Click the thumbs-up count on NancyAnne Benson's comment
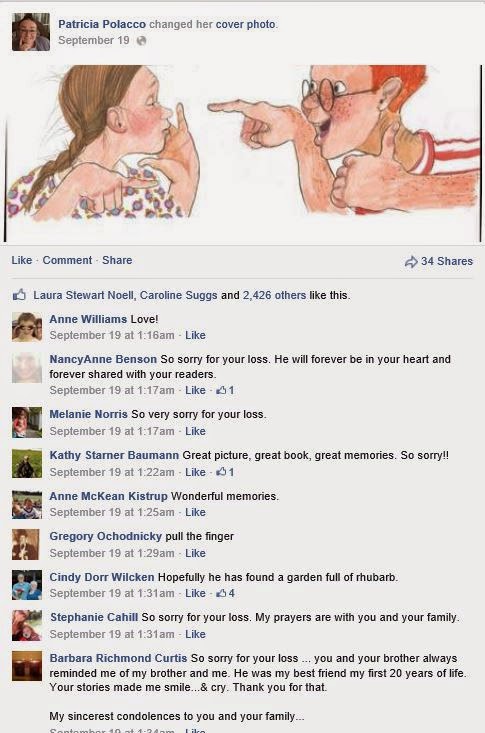This screenshot has width=485, height=733. [x=225, y=390]
